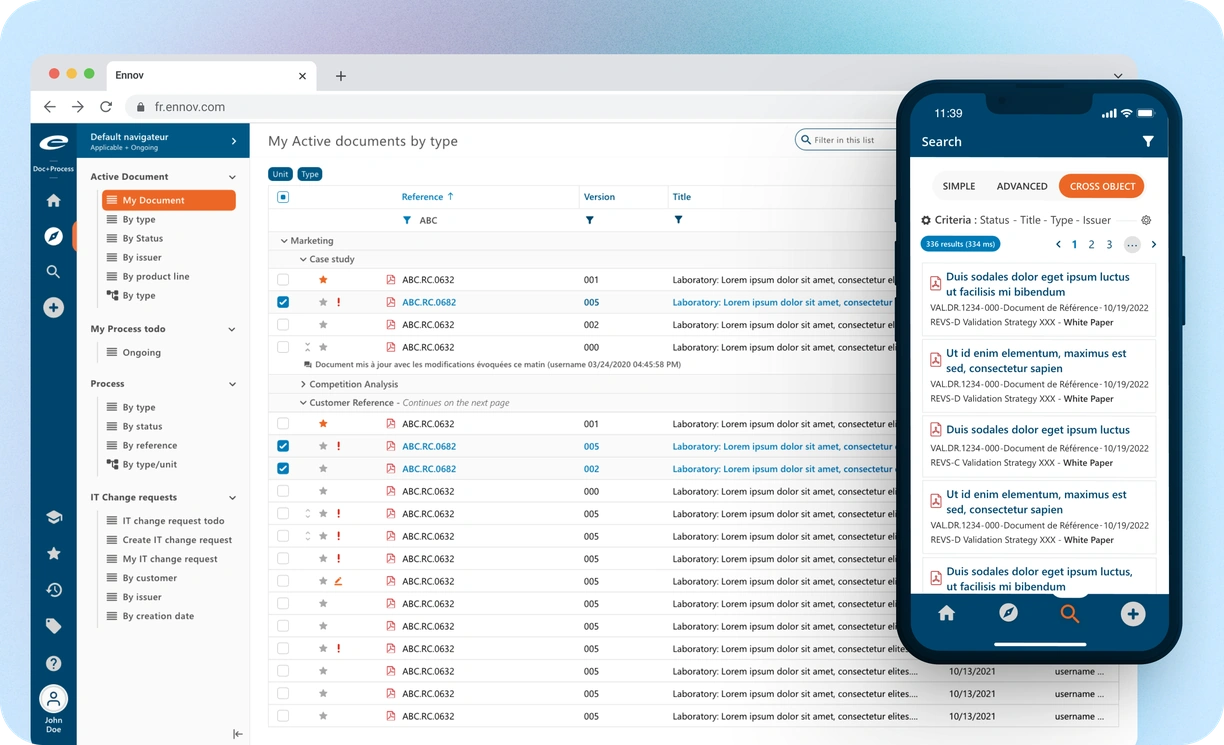Open the tag icon in sidebar
1224x745 pixels.
[x=54, y=626]
